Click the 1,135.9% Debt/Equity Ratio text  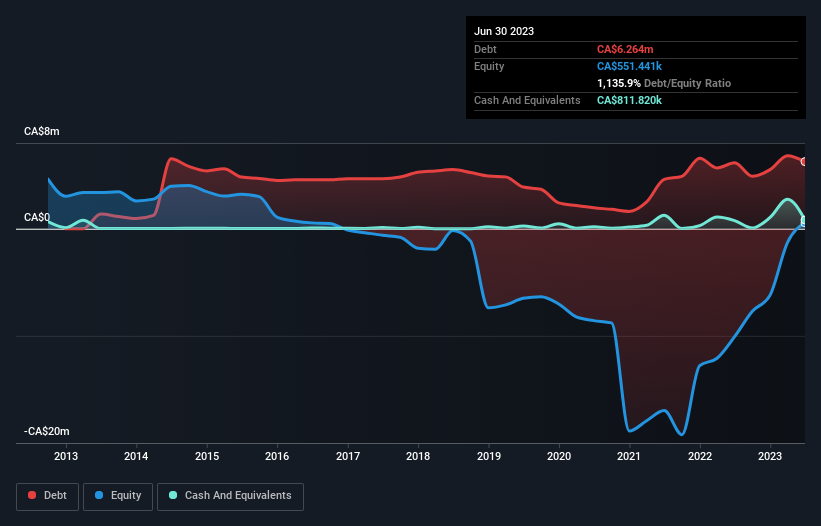click(664, 83)
